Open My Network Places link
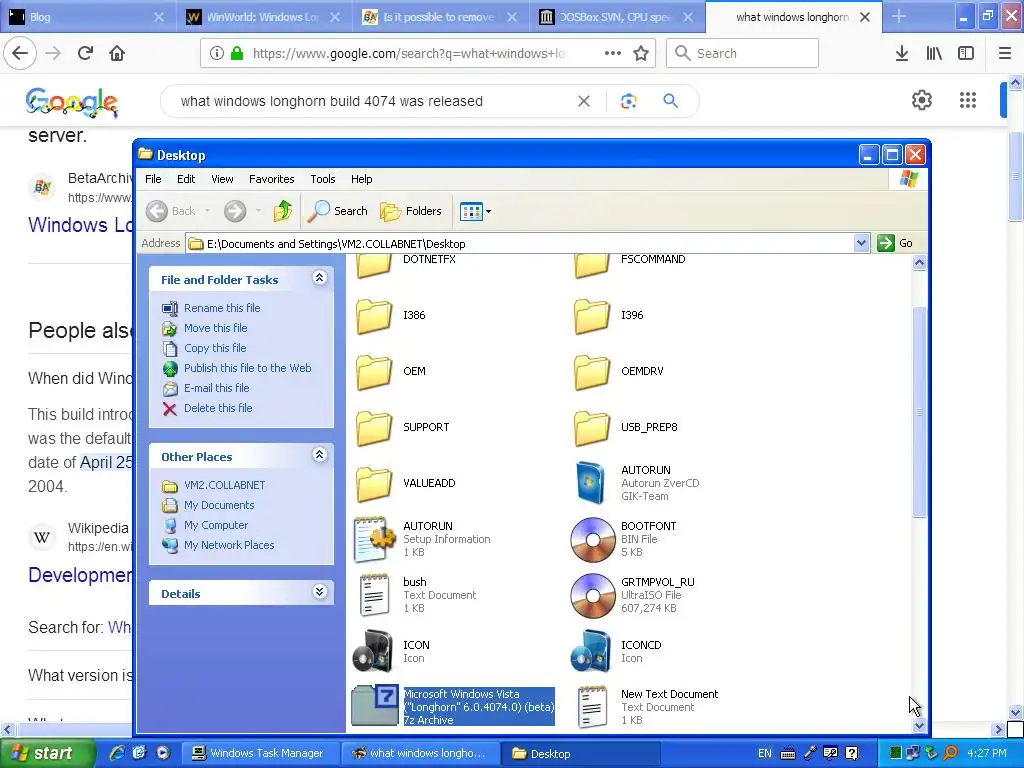Screen dimensions: 1024x768 pyautogui.click(x=229, y=545)
